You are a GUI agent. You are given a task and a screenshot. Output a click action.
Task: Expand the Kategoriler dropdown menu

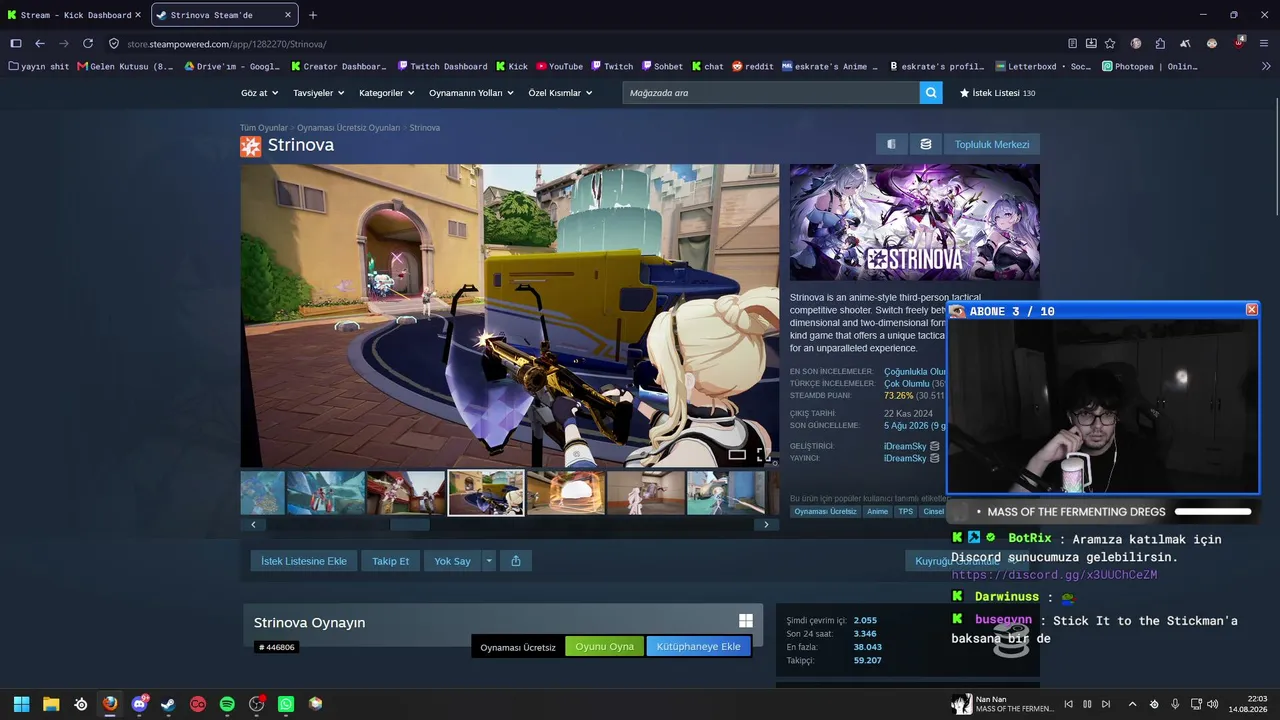(x=386, y=93)
